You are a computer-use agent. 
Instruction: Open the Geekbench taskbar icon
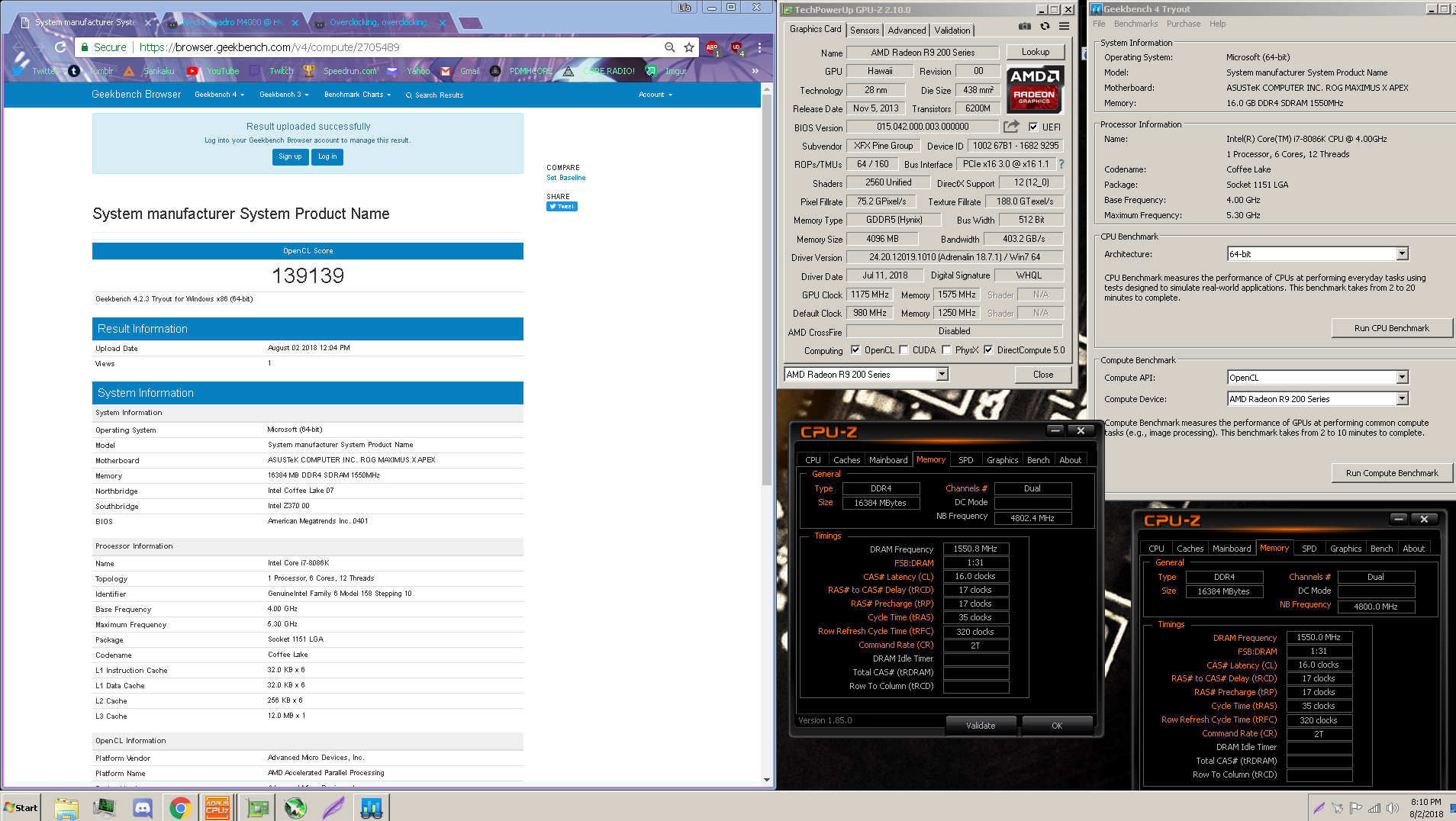(x=371, y=807)
